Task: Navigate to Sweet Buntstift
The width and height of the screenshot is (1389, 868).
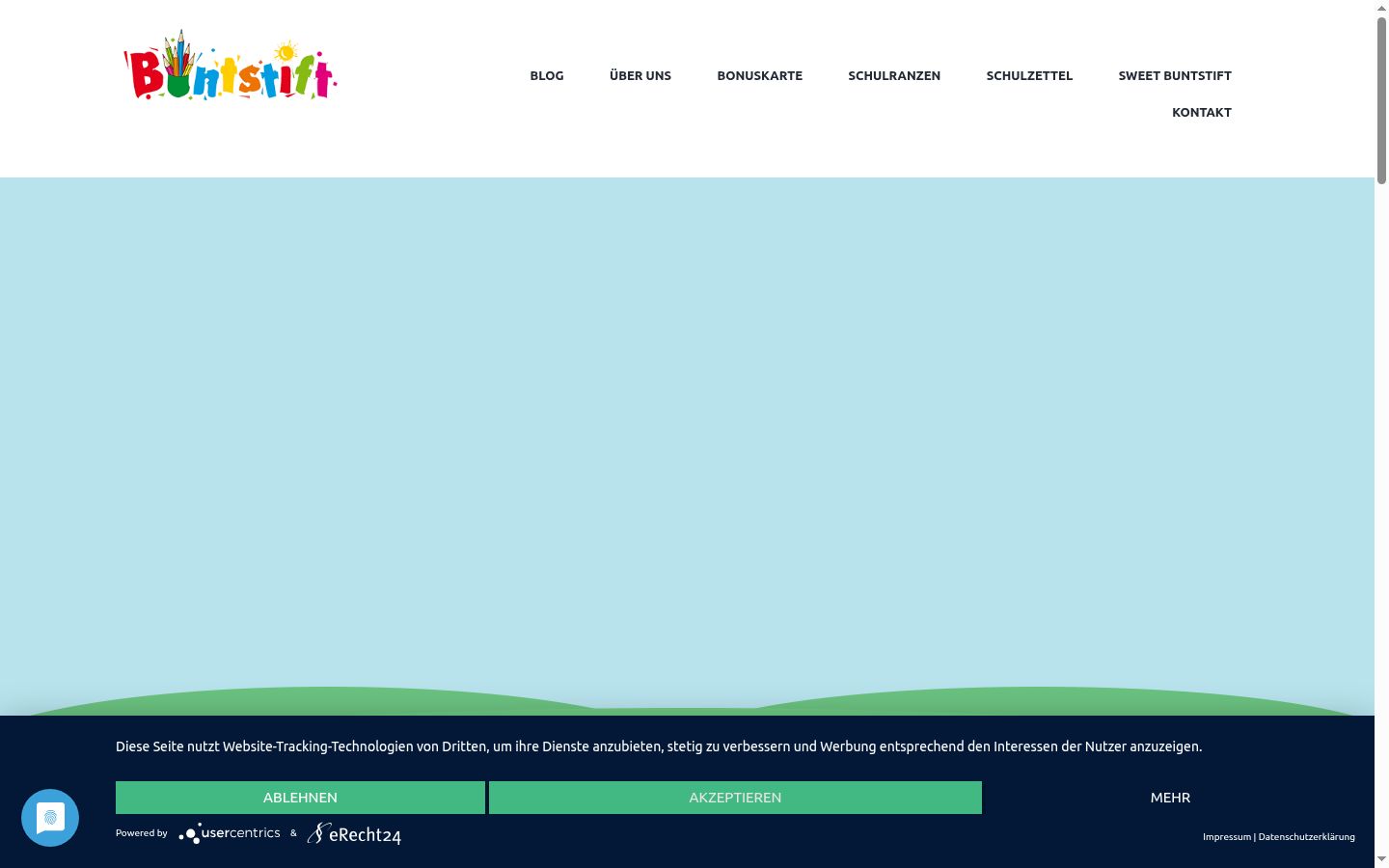Action: tap(1175, 75)
